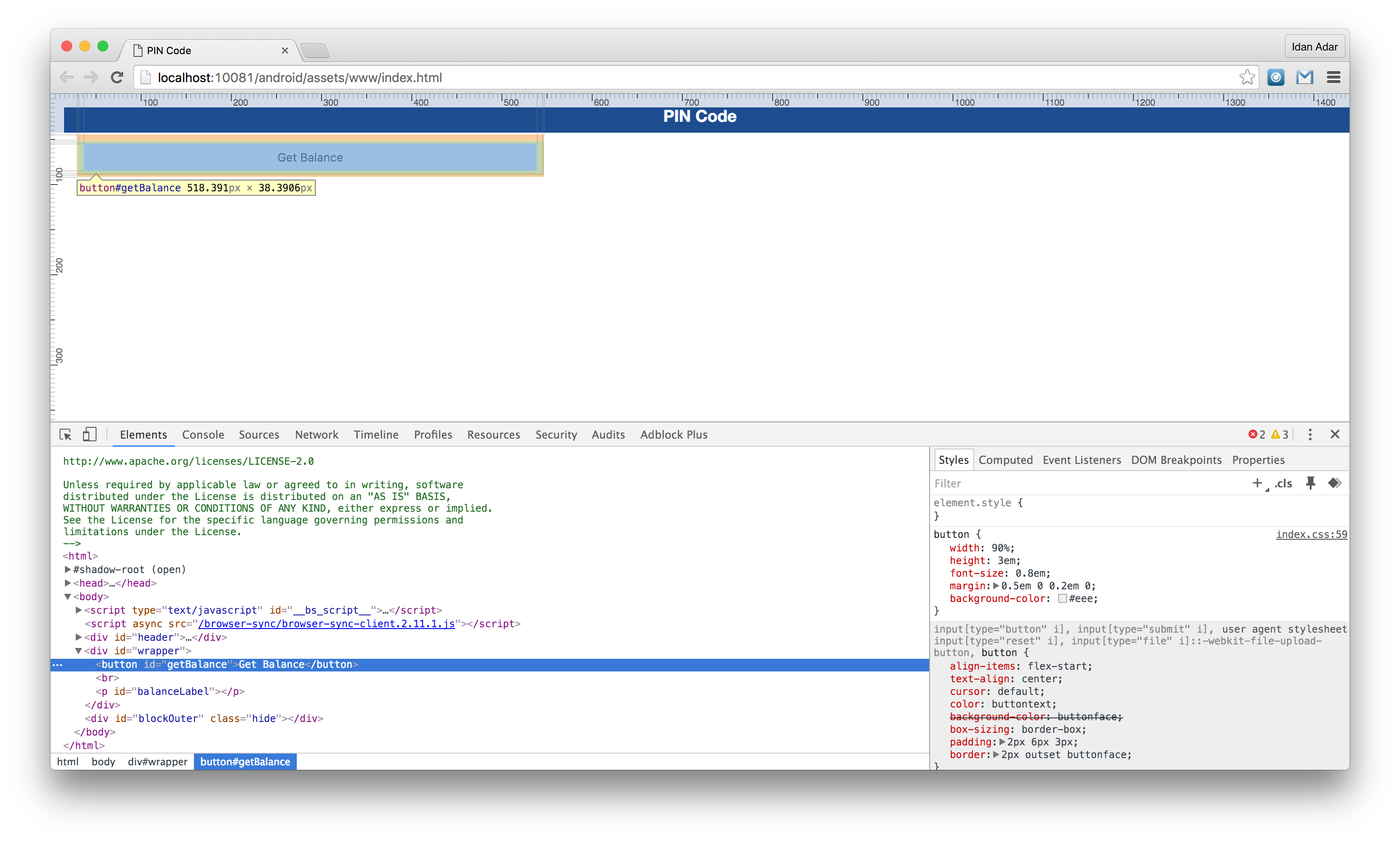This screenshot has width=1400, height=842.
Task: Click the Gmail extension icon
Action: tap(1304, 78)
